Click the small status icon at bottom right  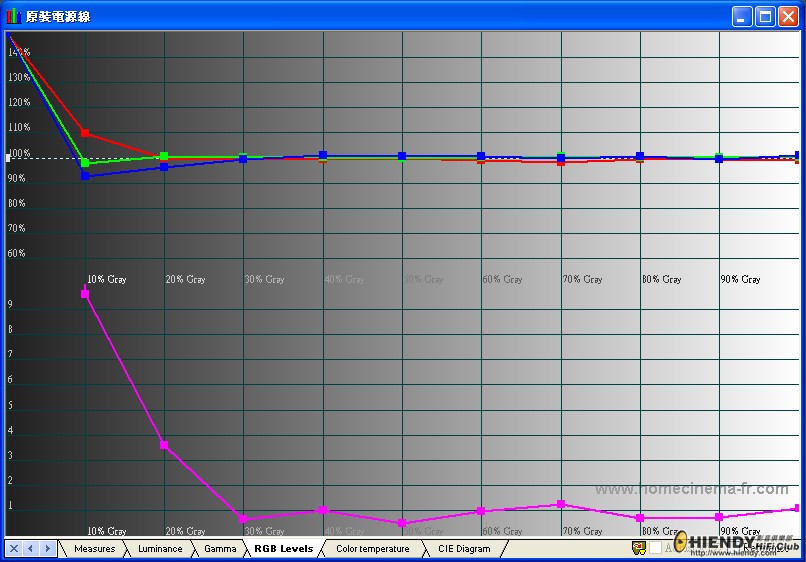(x=639, y=548)
